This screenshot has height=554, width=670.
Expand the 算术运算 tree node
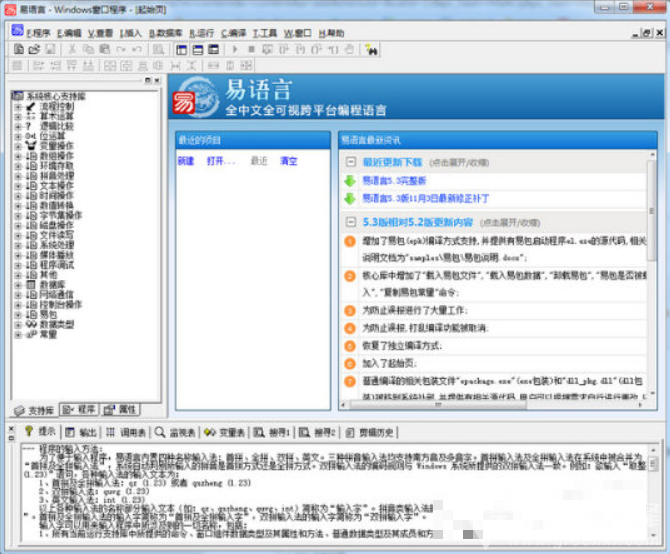(18, 116)
